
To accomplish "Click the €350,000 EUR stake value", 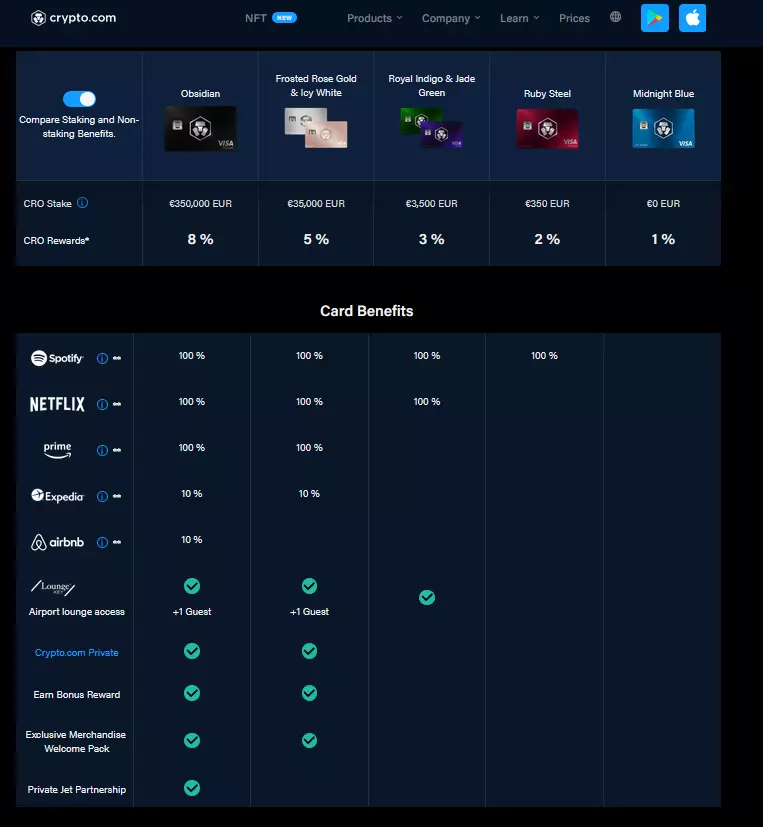I will point(200,204).
